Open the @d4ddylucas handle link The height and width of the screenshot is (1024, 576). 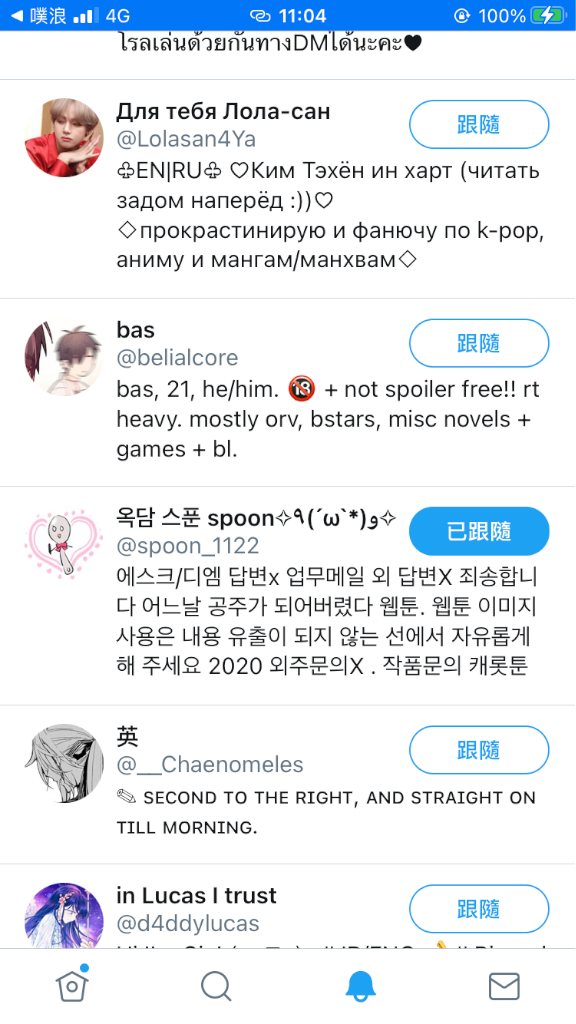188,923
